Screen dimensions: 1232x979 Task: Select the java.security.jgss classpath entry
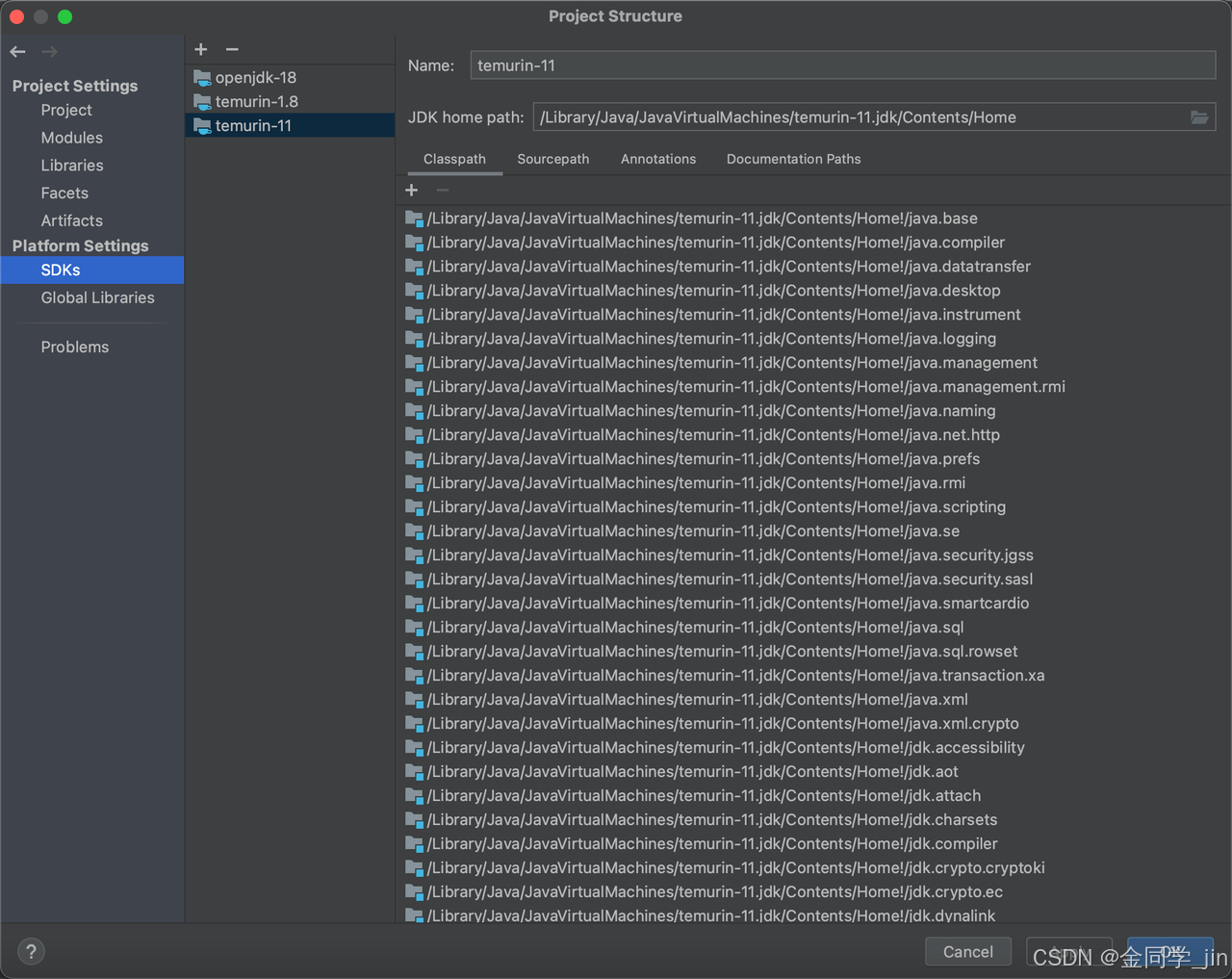coord(730,555)
